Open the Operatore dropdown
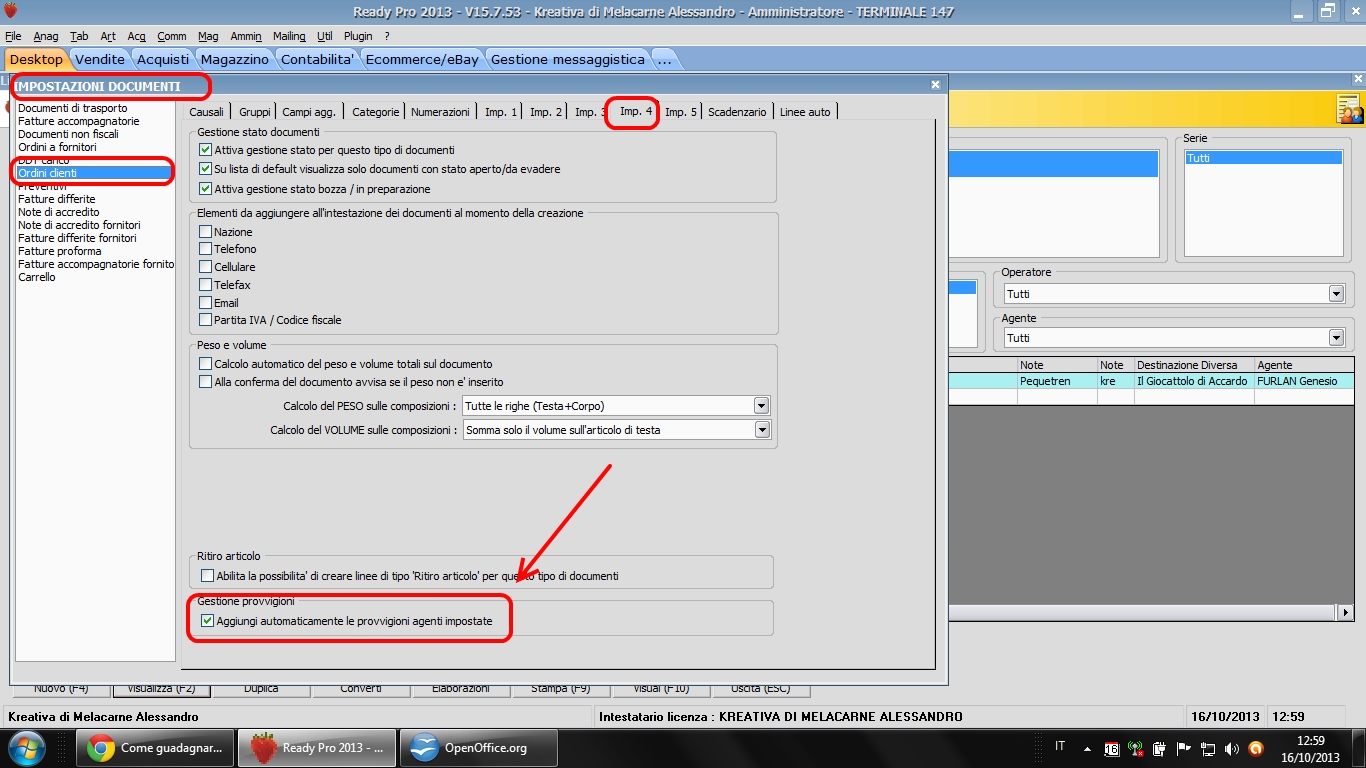The image size is (1366, 768). 1336,294
